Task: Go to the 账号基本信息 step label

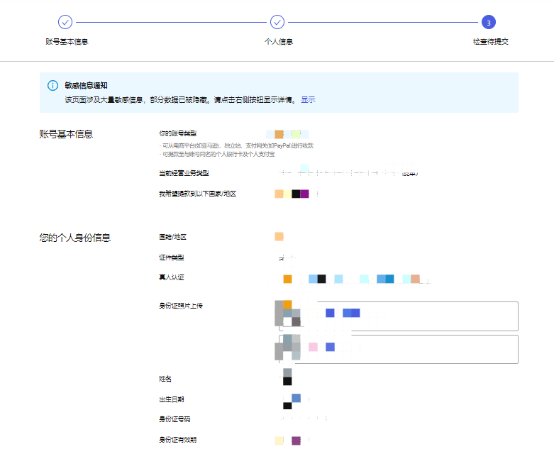Action: point(66,42)
